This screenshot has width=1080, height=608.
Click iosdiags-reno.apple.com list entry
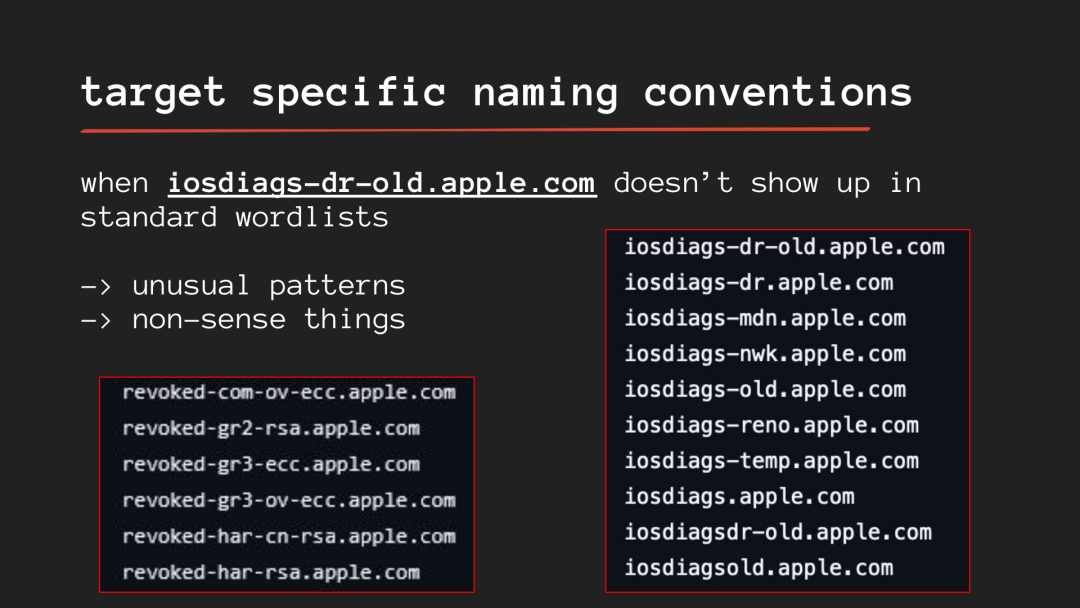point(771,426)
